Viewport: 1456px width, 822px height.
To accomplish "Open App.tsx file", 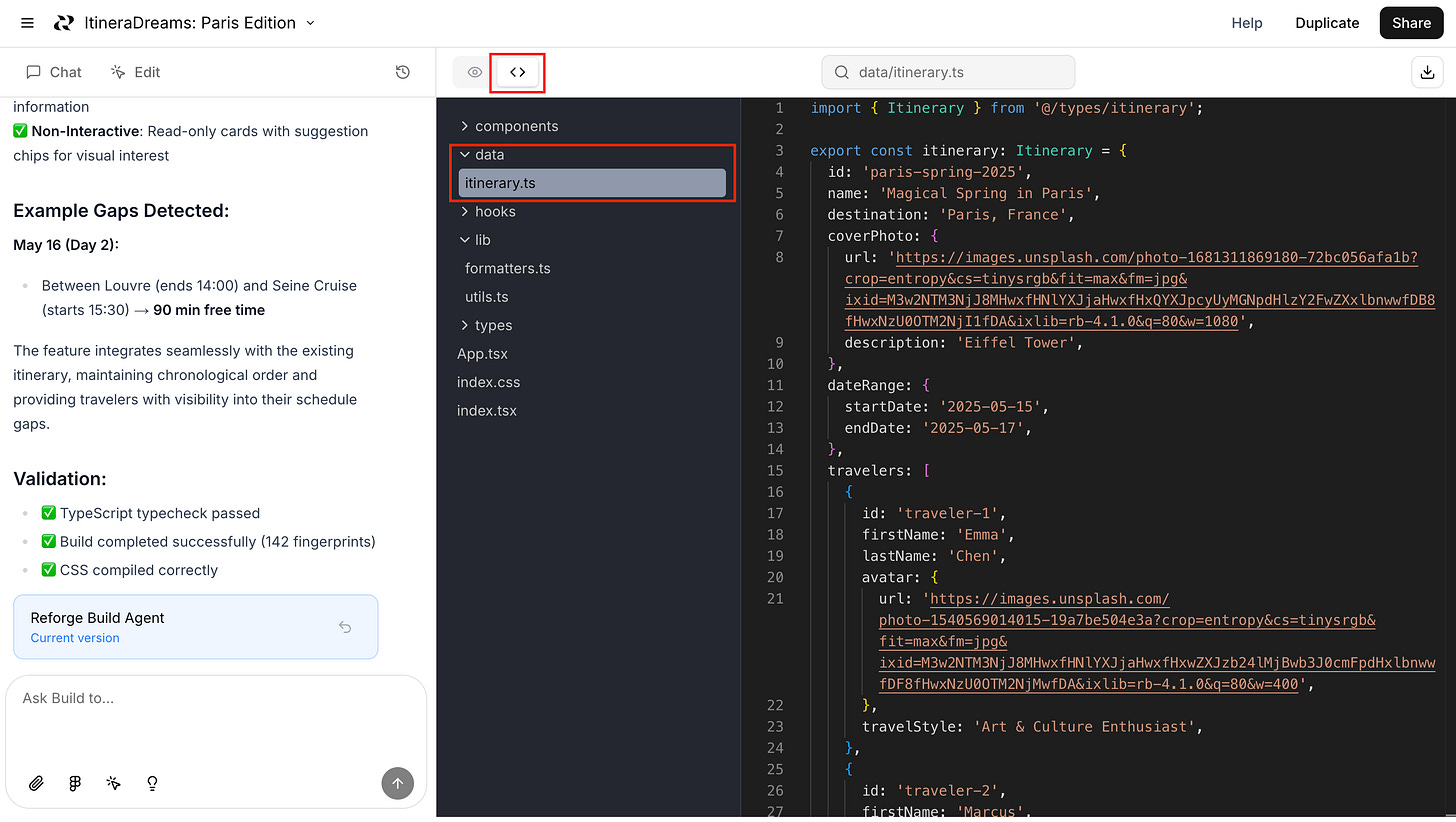I will tap(484, 354).
